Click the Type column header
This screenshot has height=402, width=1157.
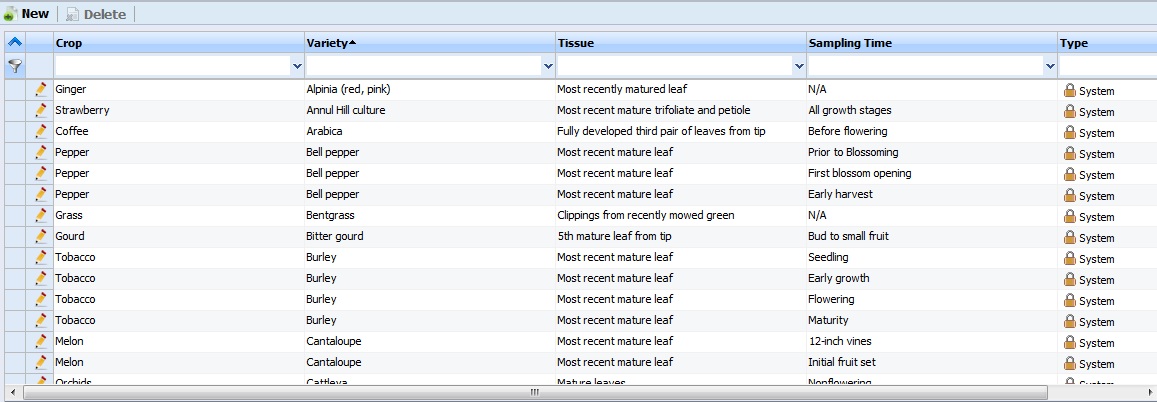(x=1107, y=43)
